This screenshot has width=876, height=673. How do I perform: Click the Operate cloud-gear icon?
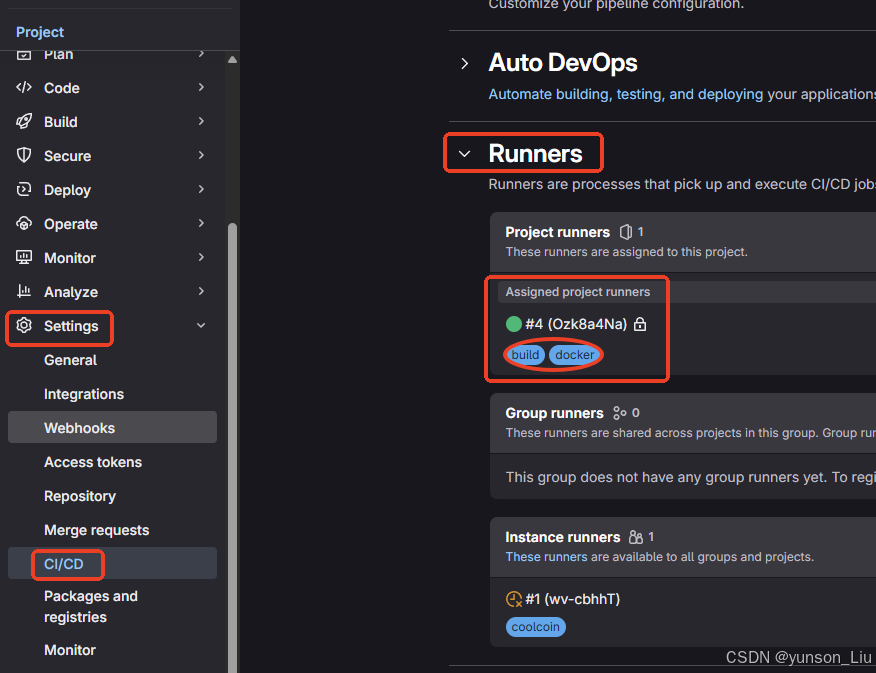tap(24, 224)
